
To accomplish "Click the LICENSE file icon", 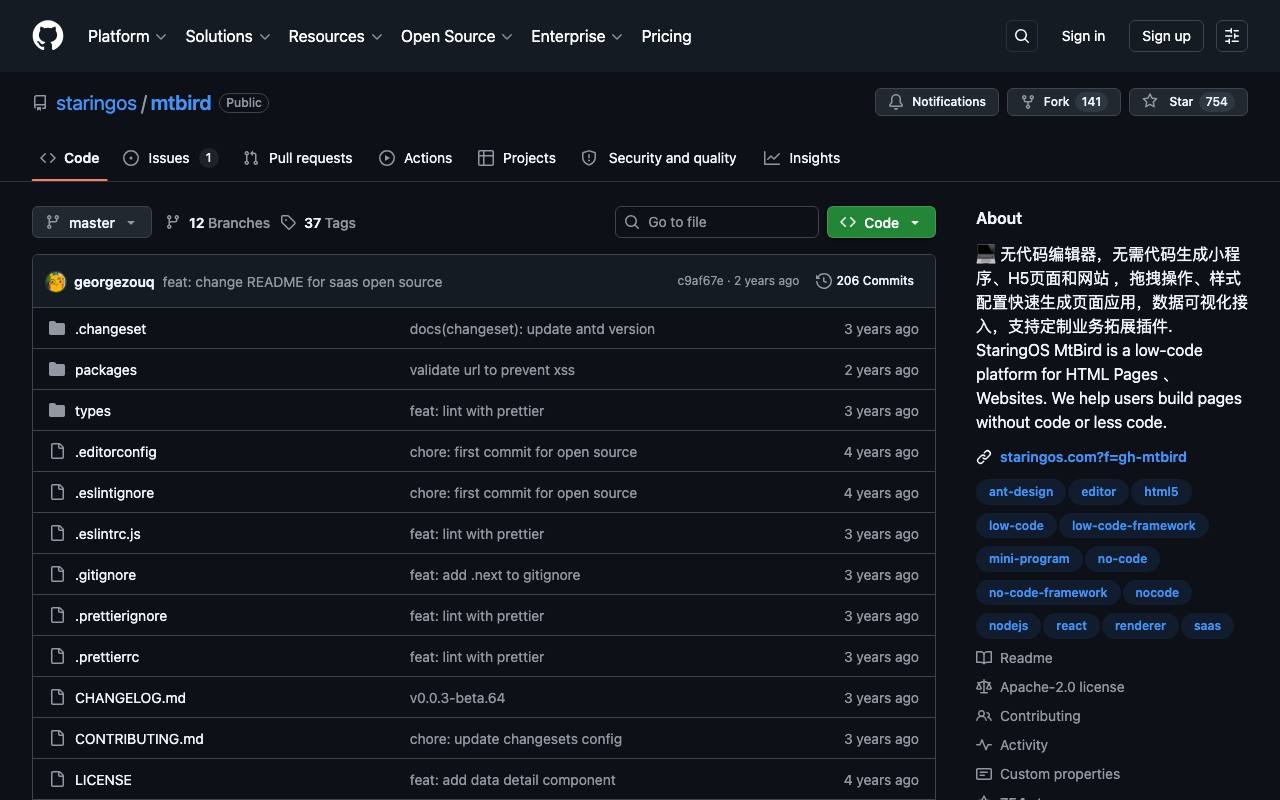I will [57, 780].
